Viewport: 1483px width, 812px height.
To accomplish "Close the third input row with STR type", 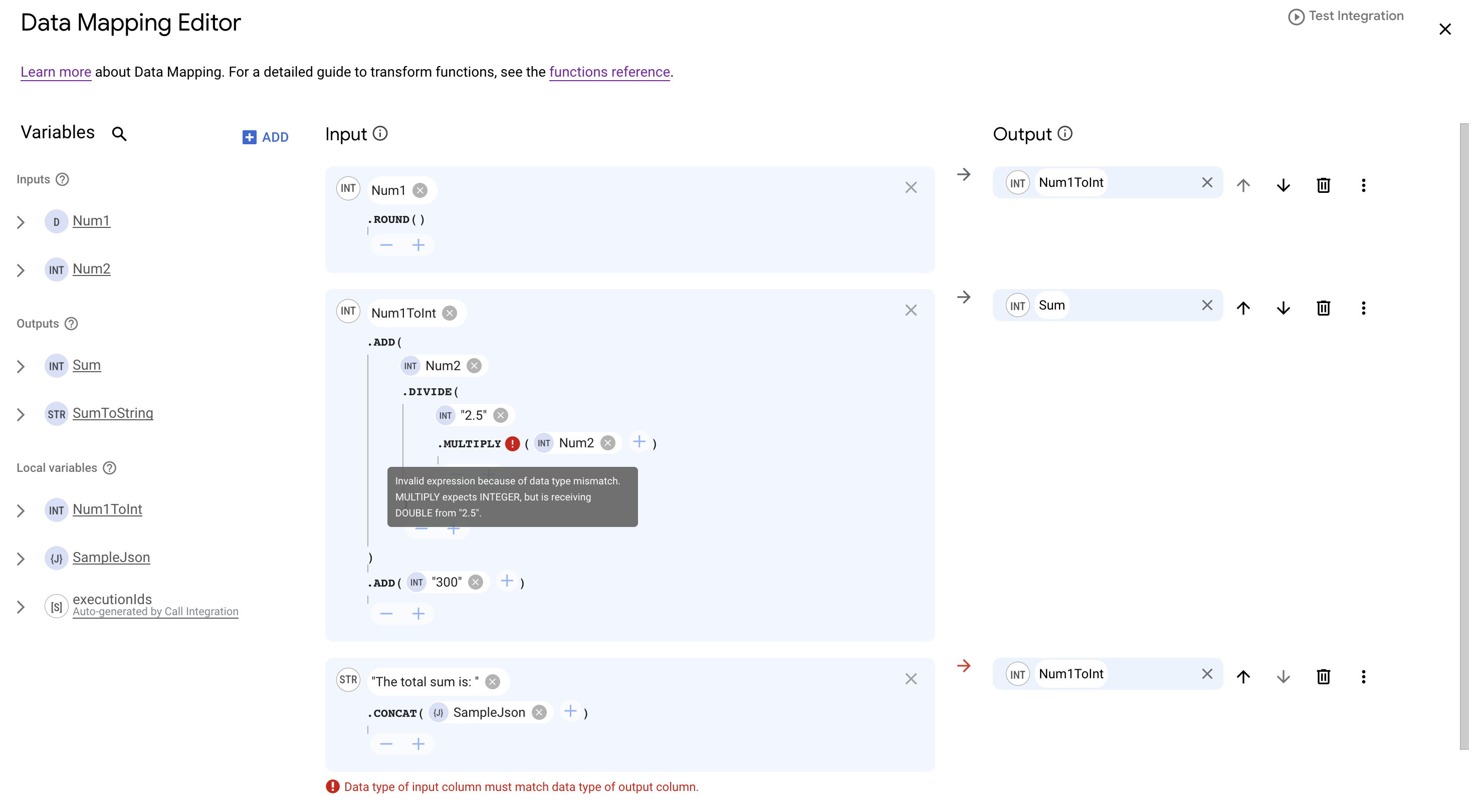I will pos(911,679).
